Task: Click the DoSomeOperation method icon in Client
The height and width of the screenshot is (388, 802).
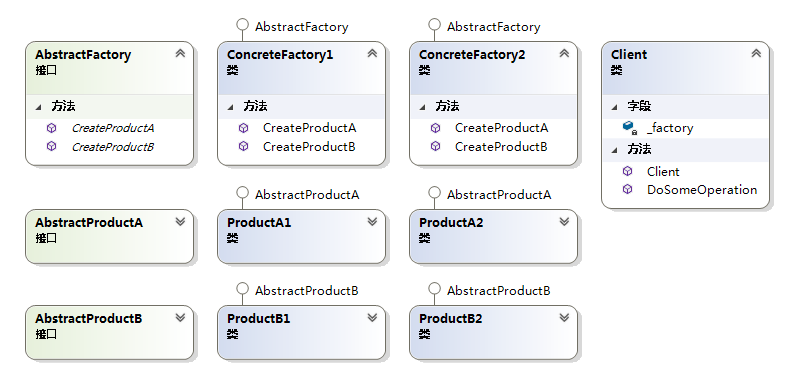Action: coord(628,189)
